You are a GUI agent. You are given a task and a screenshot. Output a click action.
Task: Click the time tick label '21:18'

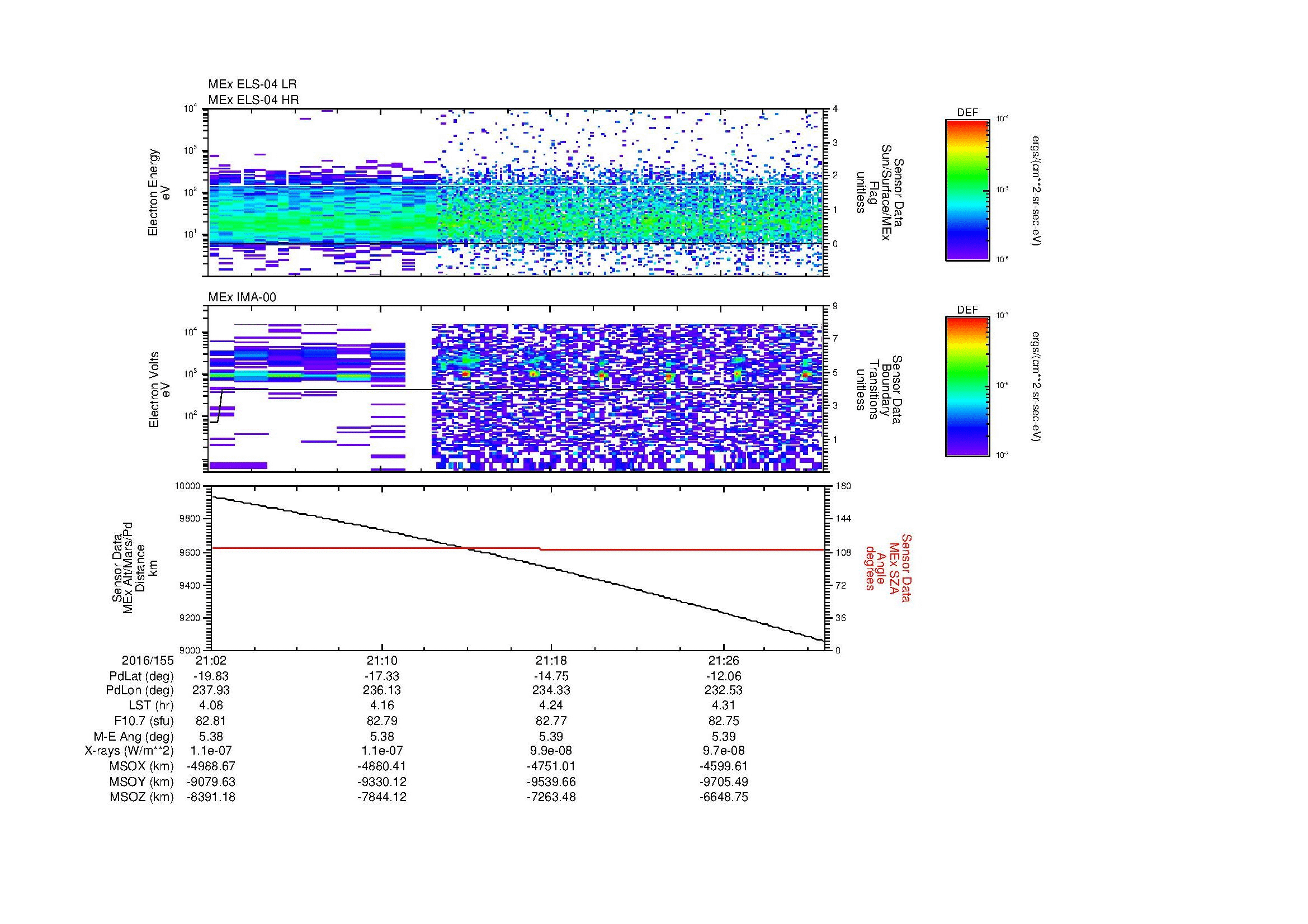click(551, 660)
